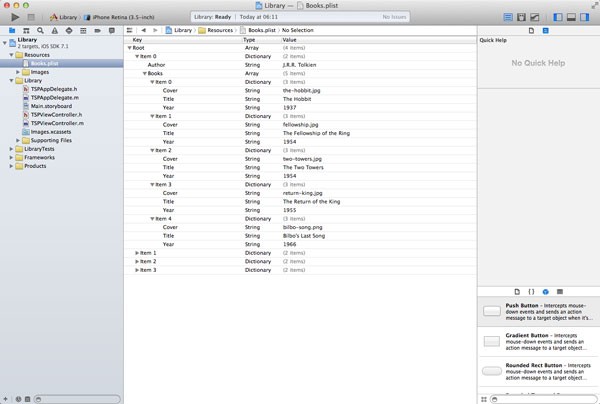600x404 pixels.
Task: Select the Object library tab
Action: click(546, 292)
